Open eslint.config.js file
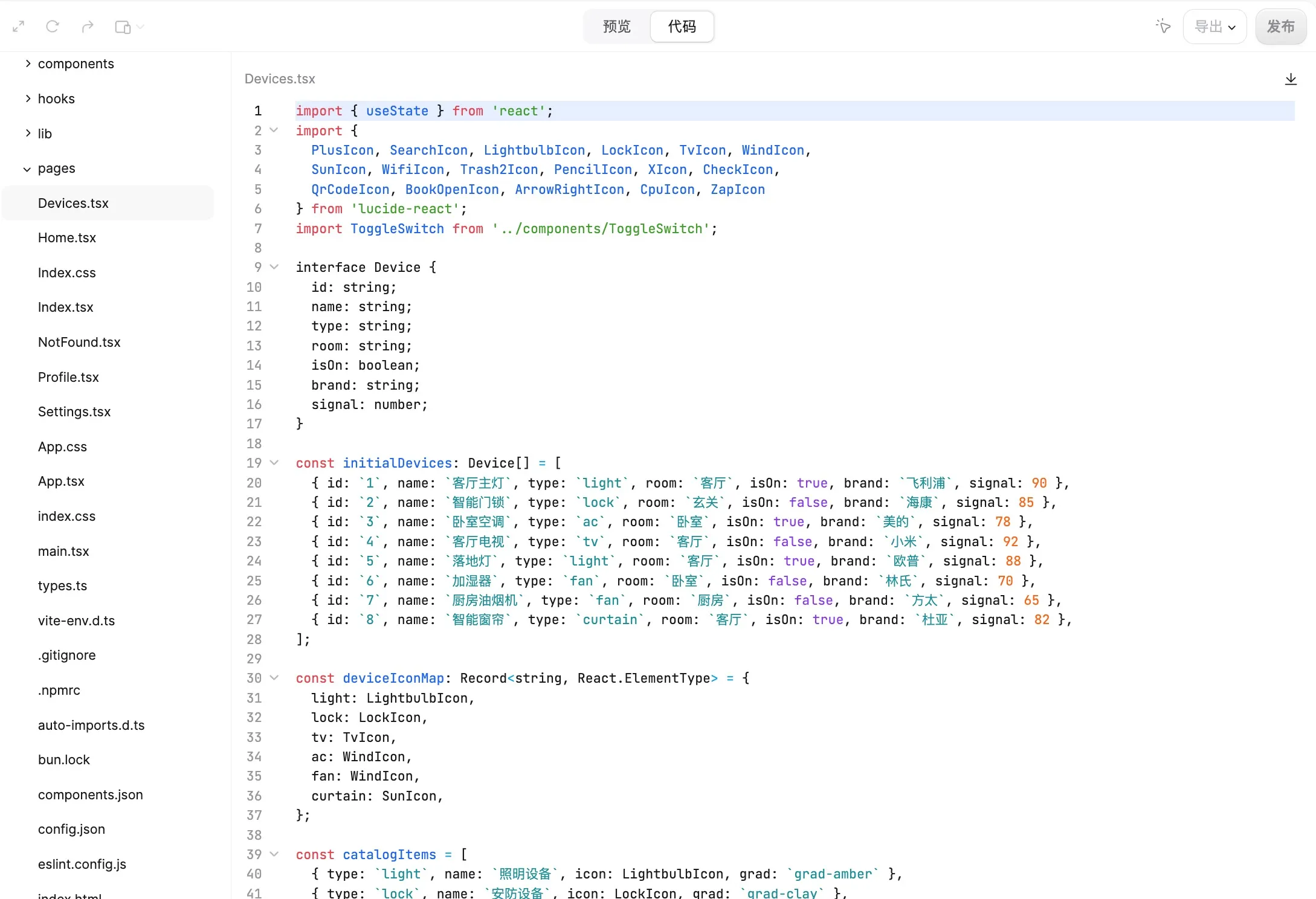 tap(82, 865)
